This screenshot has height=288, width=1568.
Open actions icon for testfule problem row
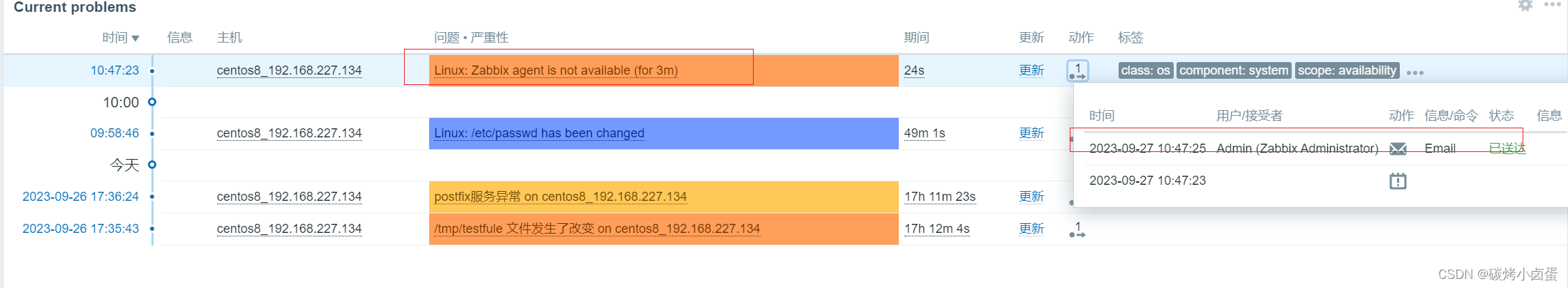point(1077,229)
